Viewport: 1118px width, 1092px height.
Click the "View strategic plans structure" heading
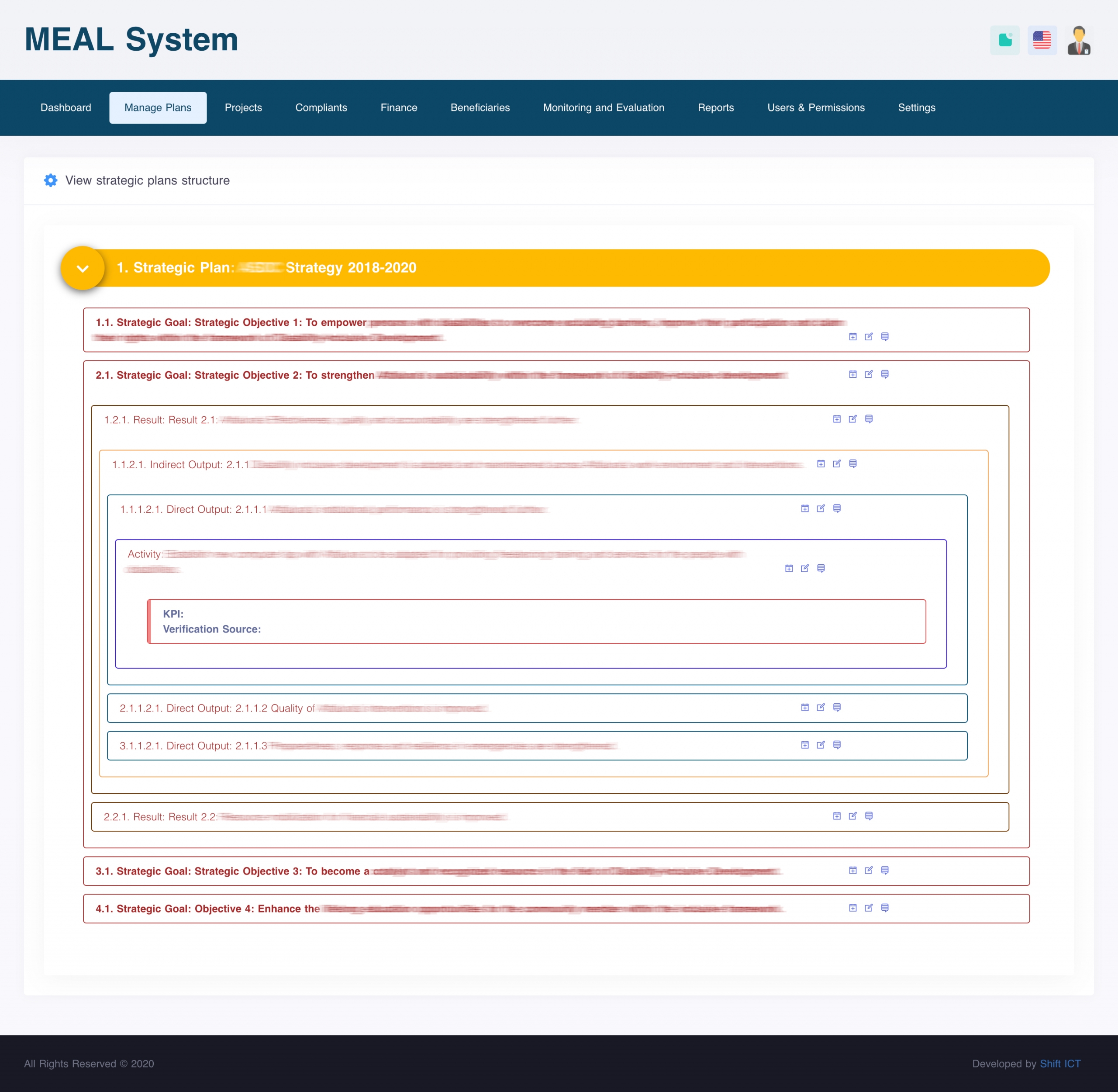(147, 180)
